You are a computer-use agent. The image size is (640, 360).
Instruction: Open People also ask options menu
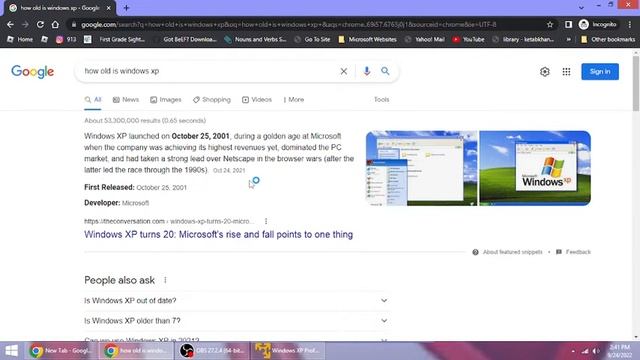(165, 280)
